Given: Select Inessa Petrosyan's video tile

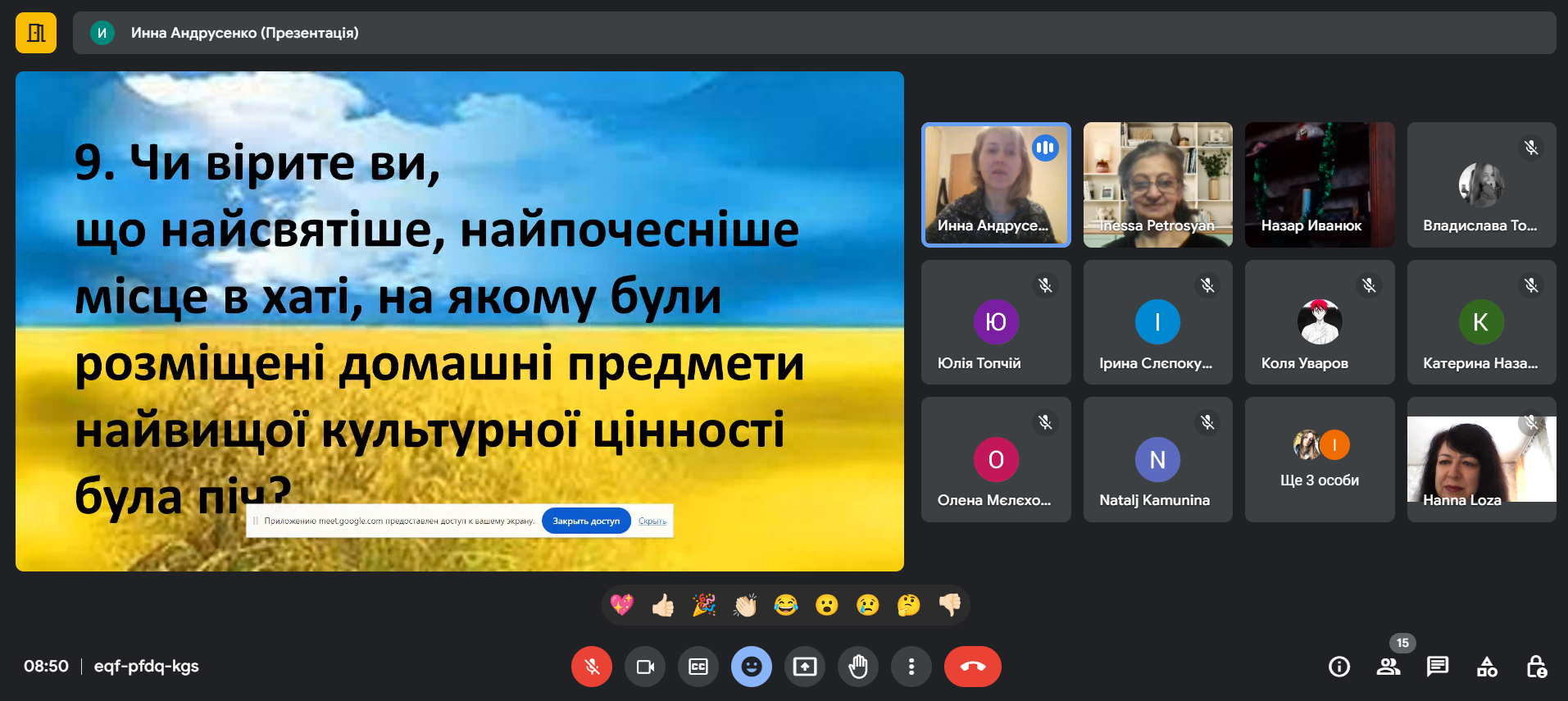Looking at the screenshot, I should pyautogui.click(x=1157, y=184).
